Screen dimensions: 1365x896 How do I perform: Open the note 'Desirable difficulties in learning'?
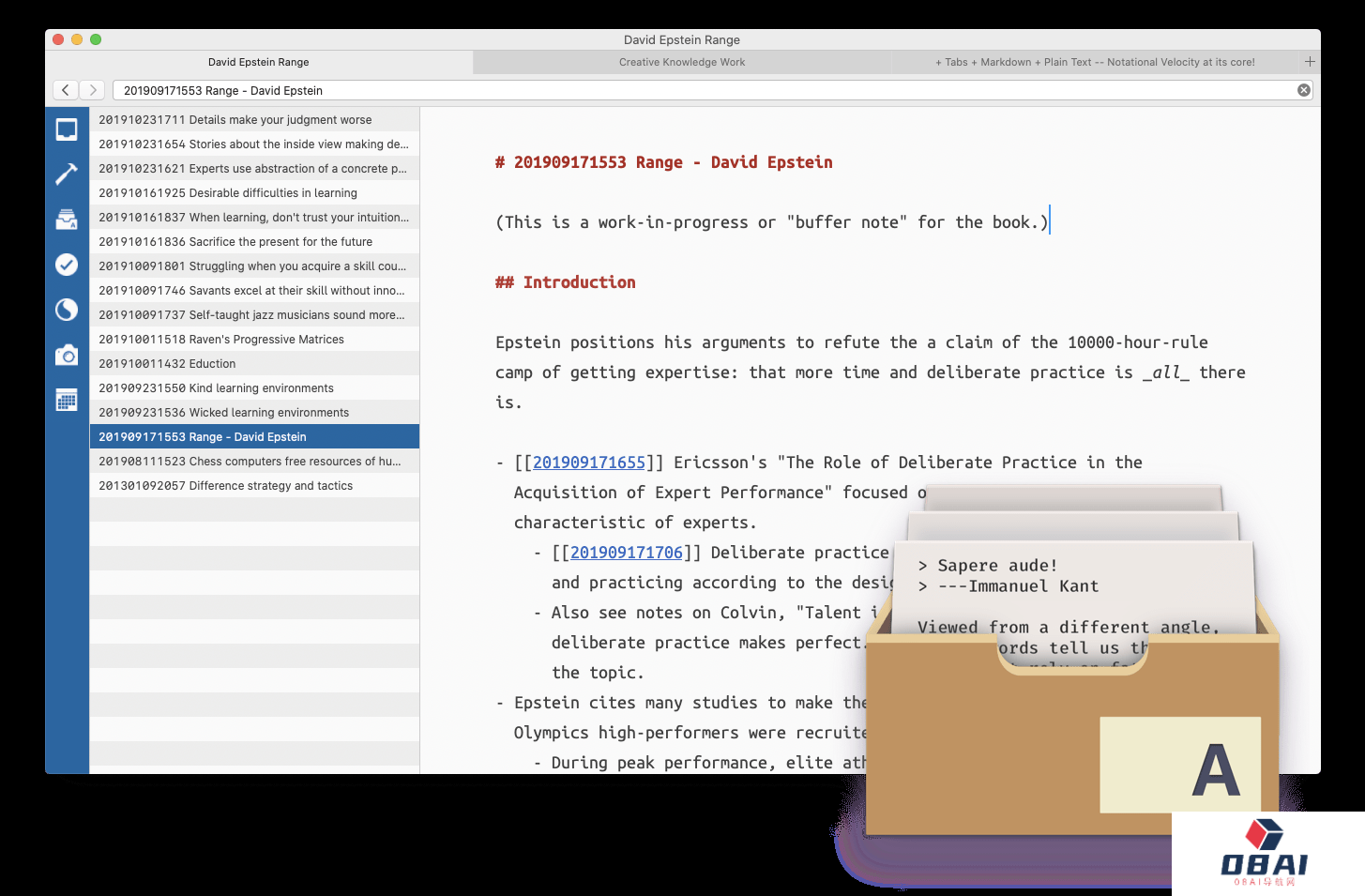coord(254,193)
